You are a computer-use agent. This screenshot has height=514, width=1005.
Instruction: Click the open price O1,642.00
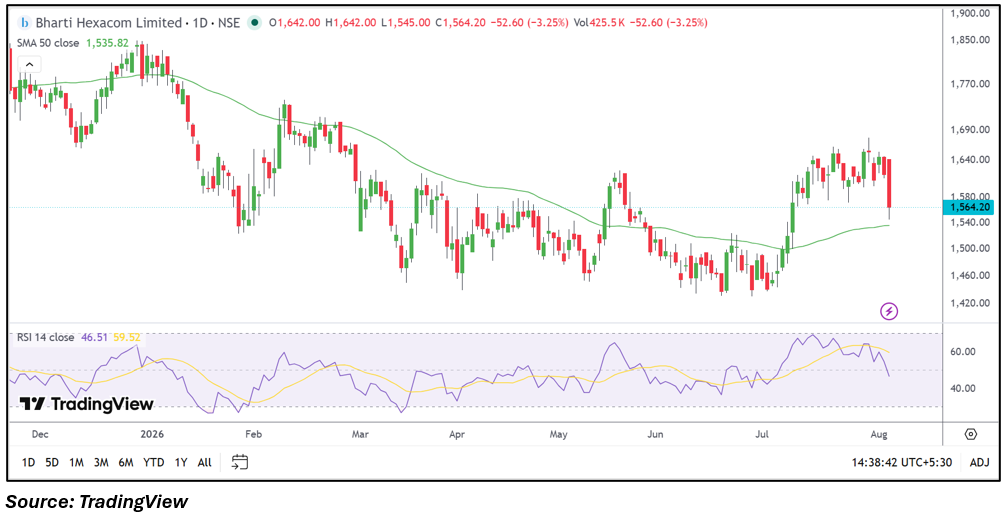click(x=295, y=23)
